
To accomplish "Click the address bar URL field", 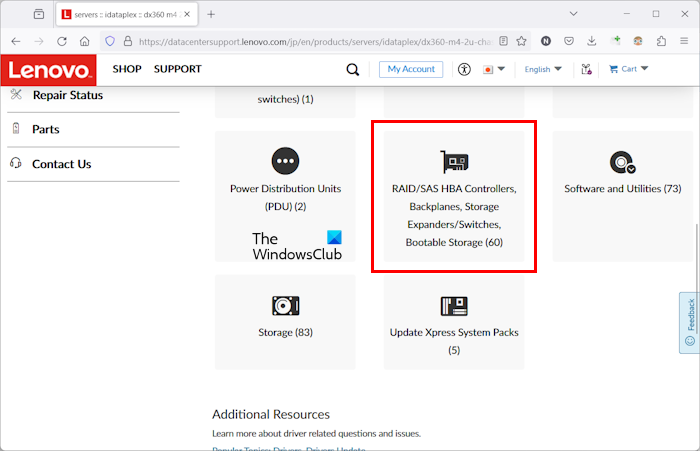I will (314, 42).
